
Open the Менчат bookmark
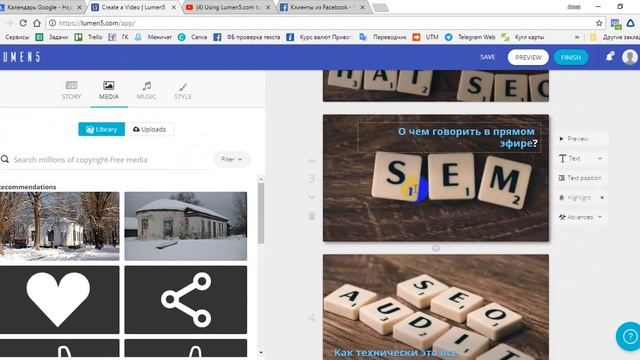point(153,37)
